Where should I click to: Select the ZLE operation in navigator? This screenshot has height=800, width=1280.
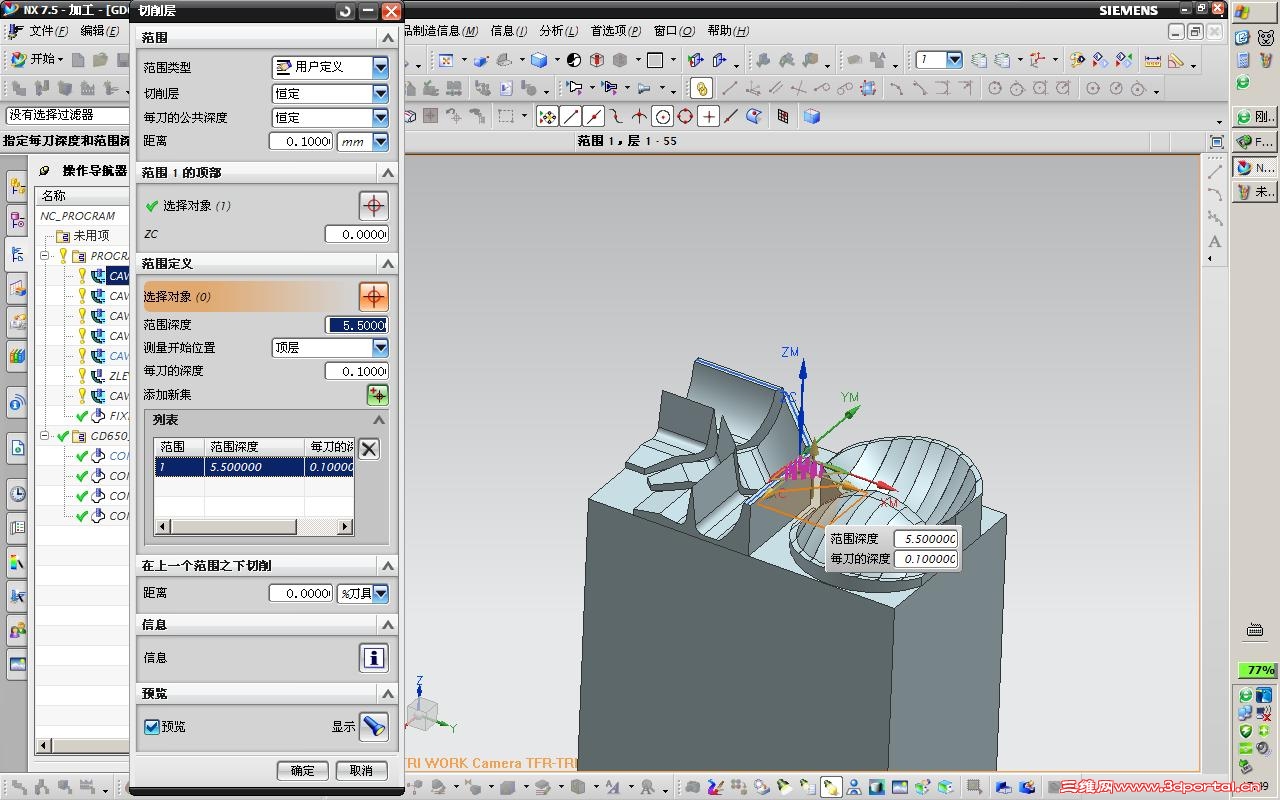(119, 376)
